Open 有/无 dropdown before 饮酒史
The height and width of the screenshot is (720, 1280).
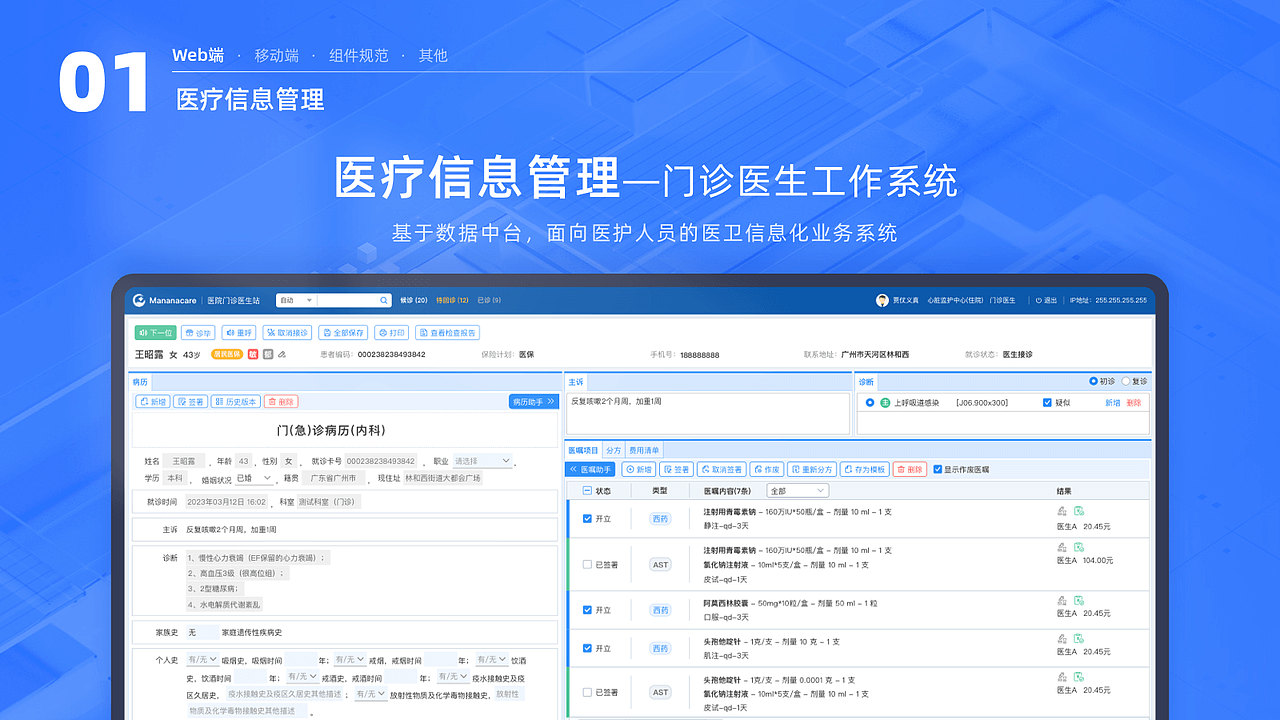490,660
